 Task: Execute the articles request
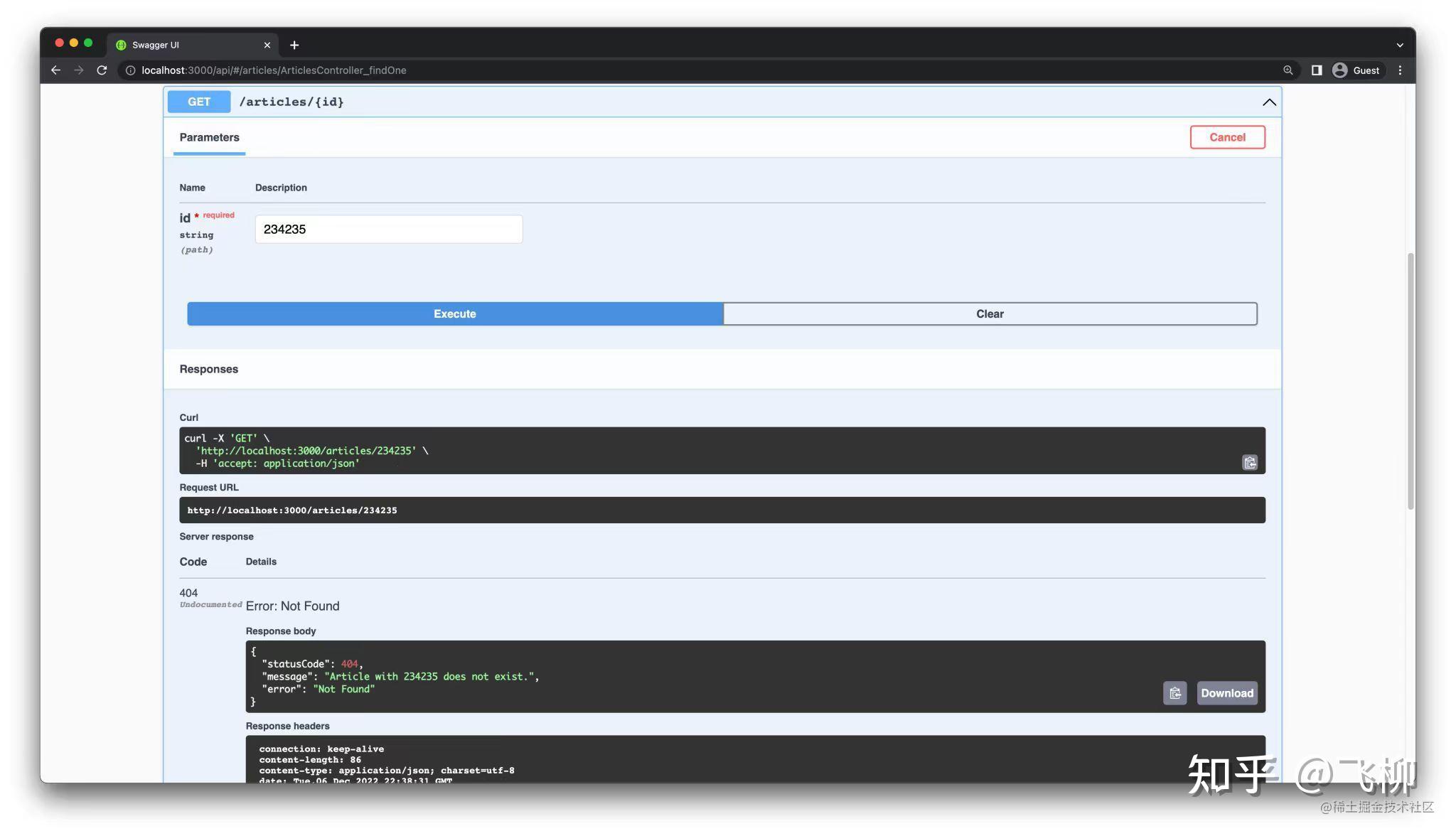[x=454, y=313]
